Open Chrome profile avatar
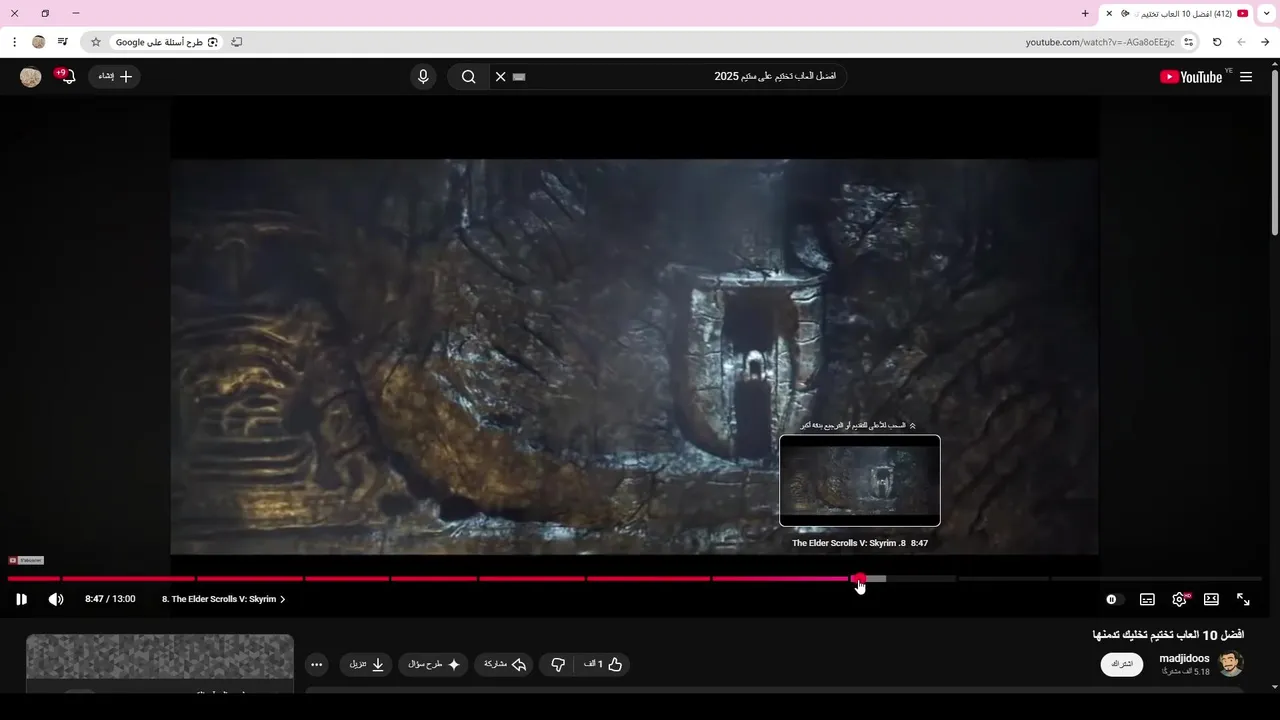Viewport: 1280px width, 720px height. pos(39,42)
